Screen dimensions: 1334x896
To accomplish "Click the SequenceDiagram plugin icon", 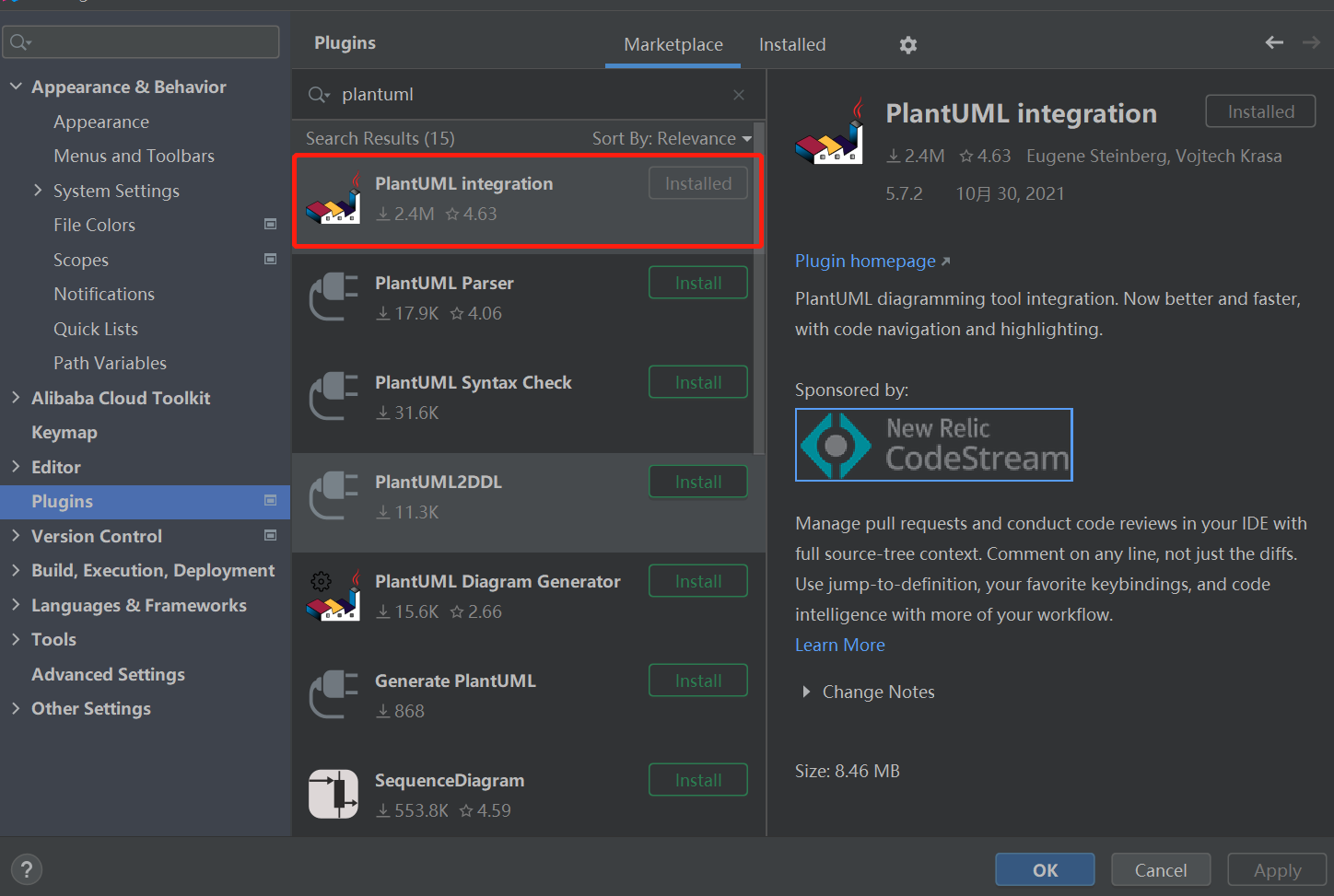I will pyautogui.click(x=333, y=794).
